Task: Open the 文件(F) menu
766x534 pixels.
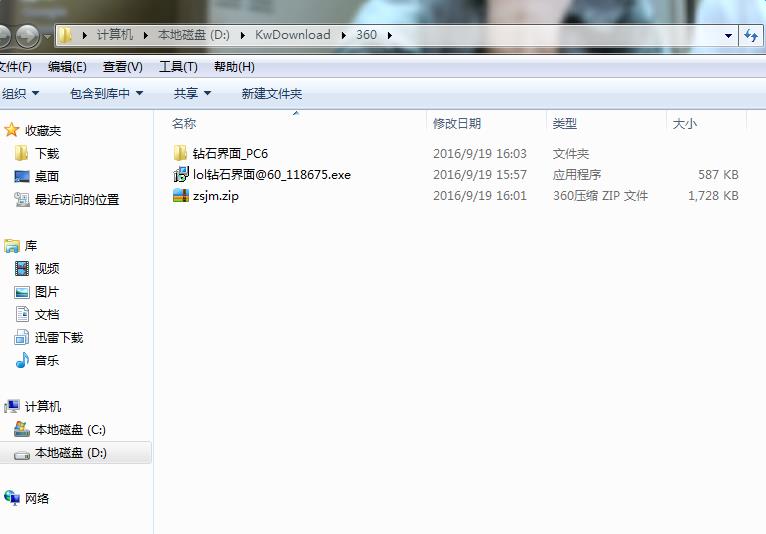Action: 15,67
